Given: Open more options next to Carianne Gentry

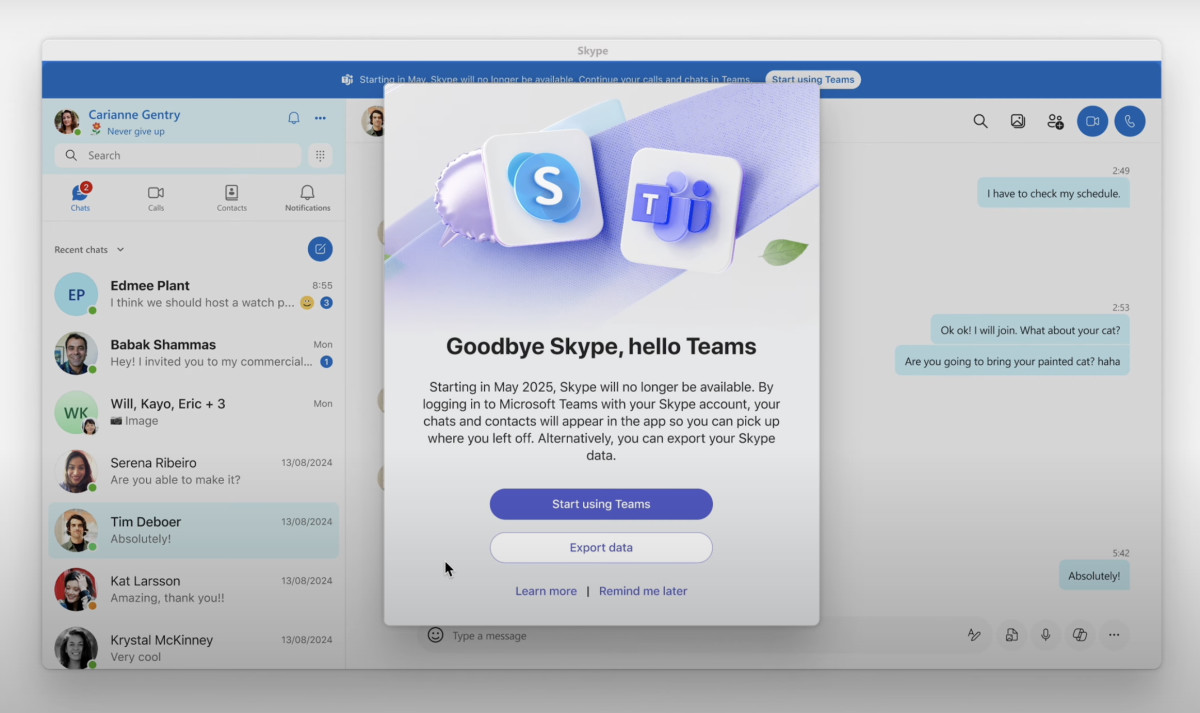Looking at the screenshot, I should pyautogui.click(x=320, y=118).
